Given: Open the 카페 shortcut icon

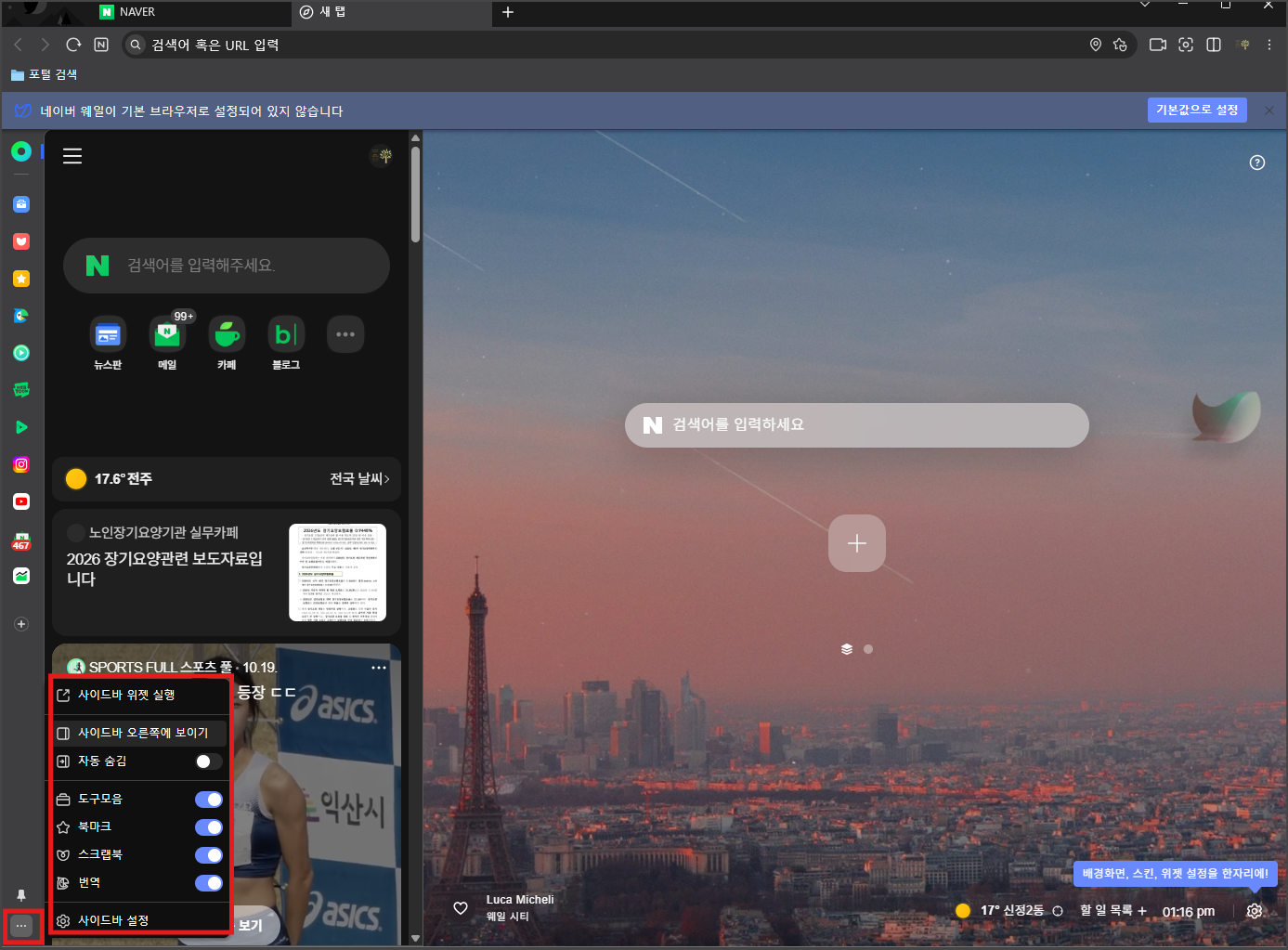Looking at the screenshot, I should coord(227,335).
